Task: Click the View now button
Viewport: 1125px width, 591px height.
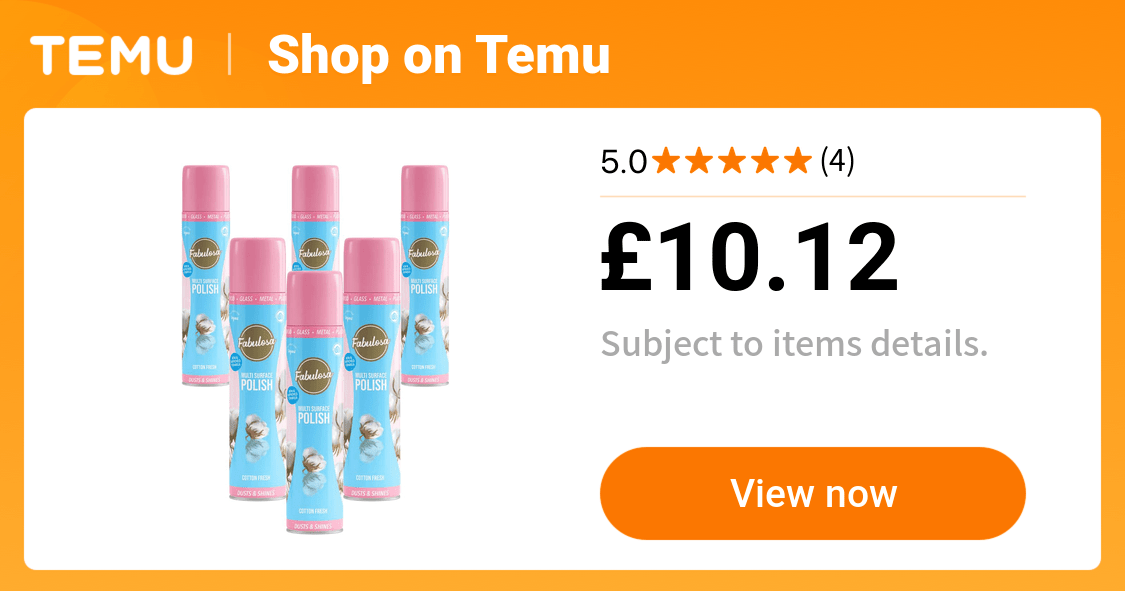Action: pos(813,493)
